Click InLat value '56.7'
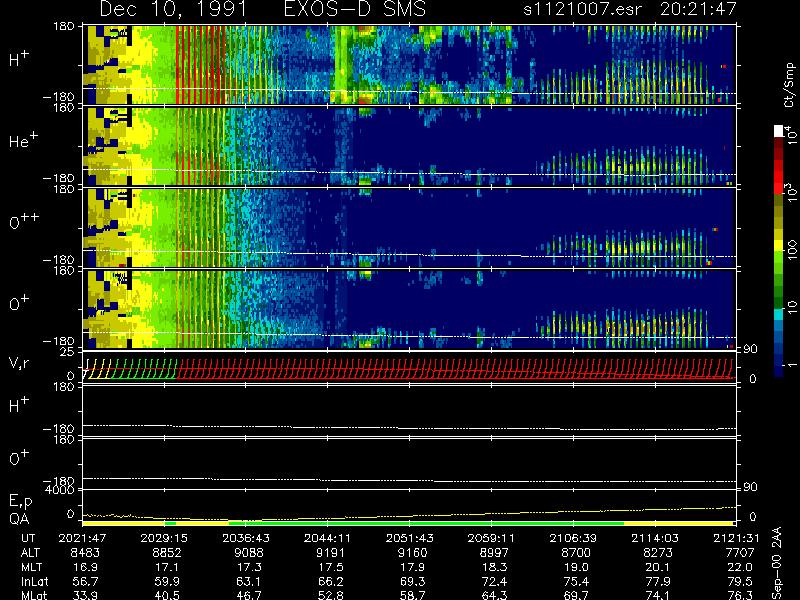The height and width of the screenshot is (600, 800). tap(85, 581)
